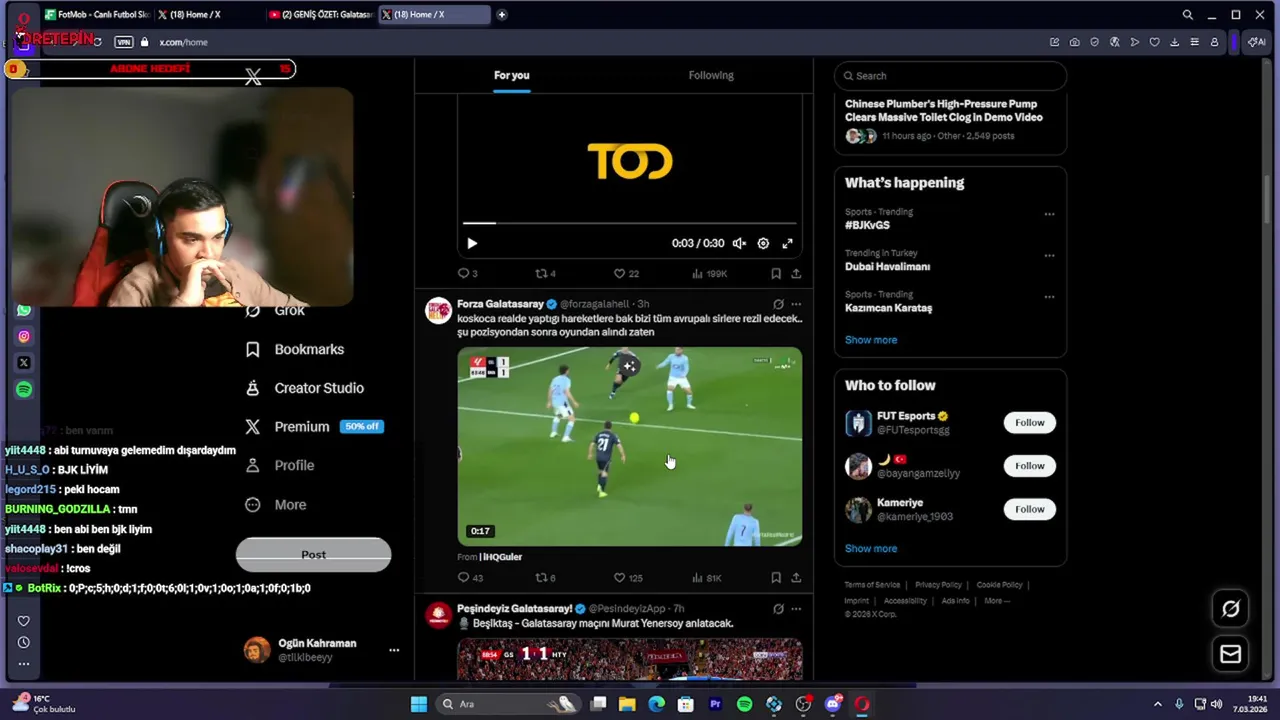Open Opera AI button in toolbar
Image resolution: width=1280 pixels, height=720 pixels.
pos(1257,42)
